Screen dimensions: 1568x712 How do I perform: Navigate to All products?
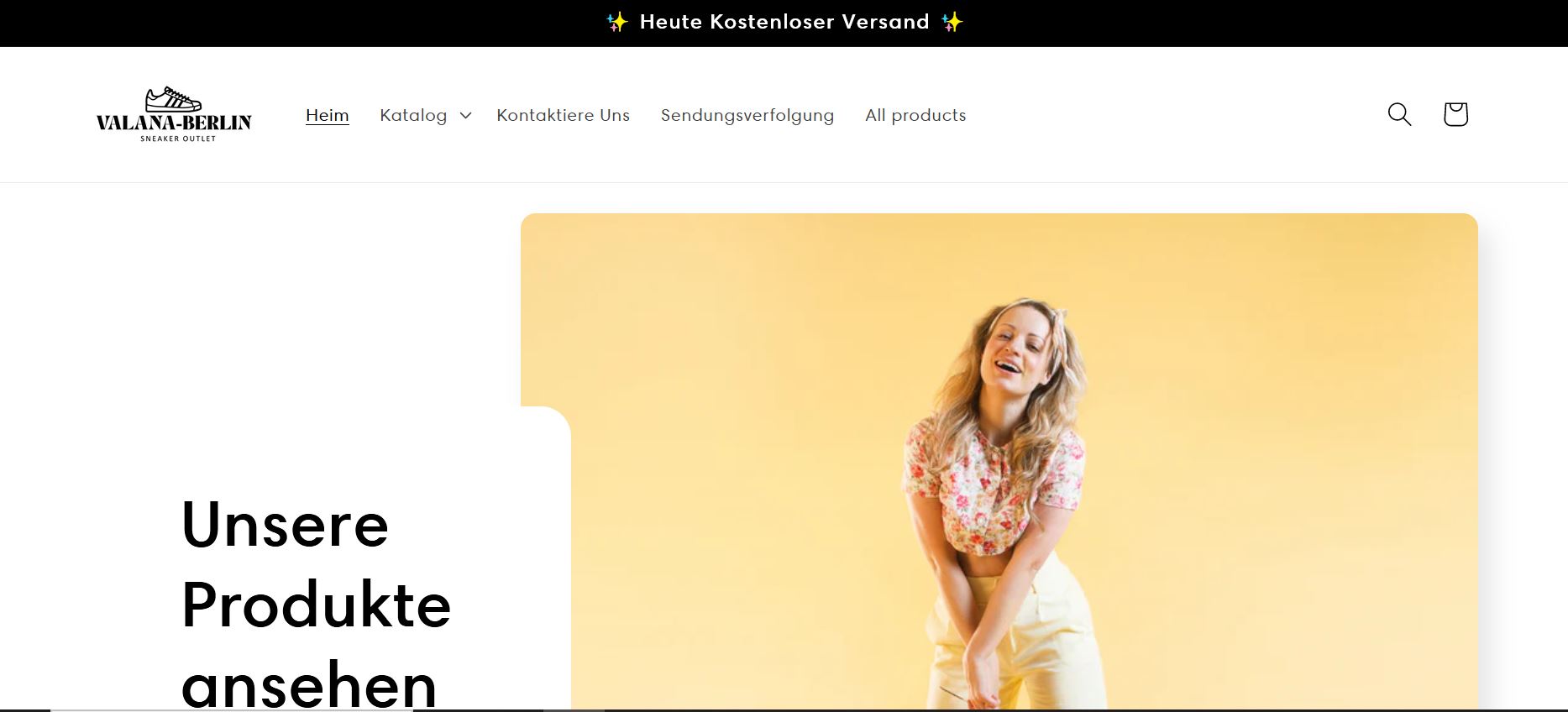tap(915, 115)
